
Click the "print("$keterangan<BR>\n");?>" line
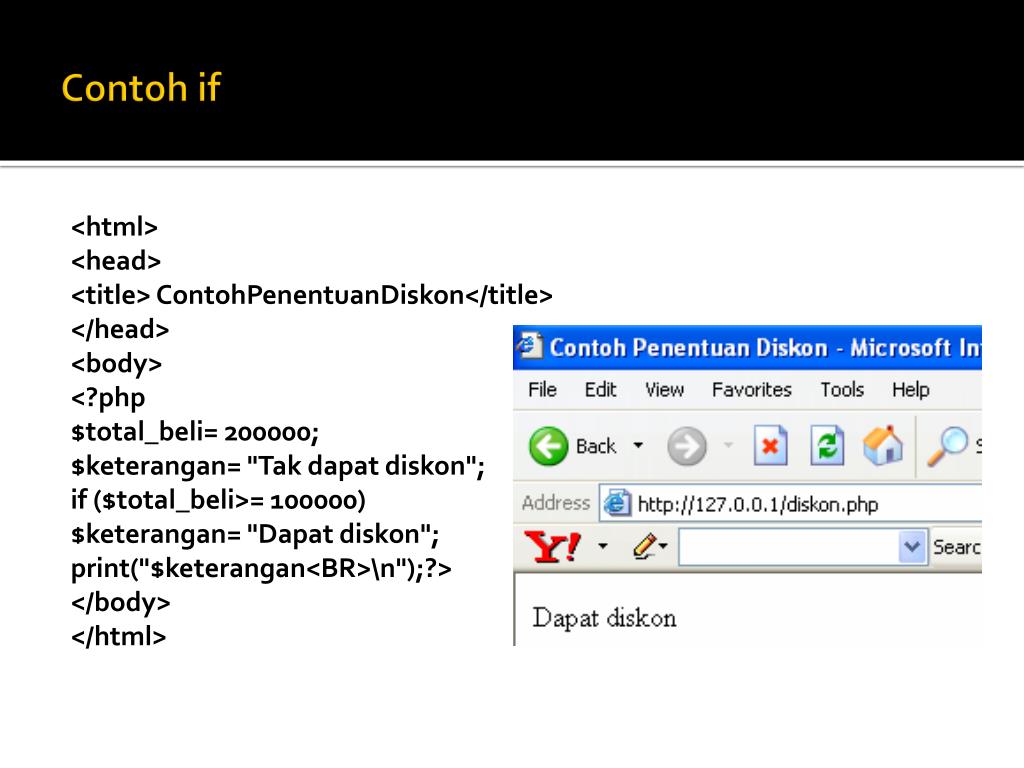(261, 568)
